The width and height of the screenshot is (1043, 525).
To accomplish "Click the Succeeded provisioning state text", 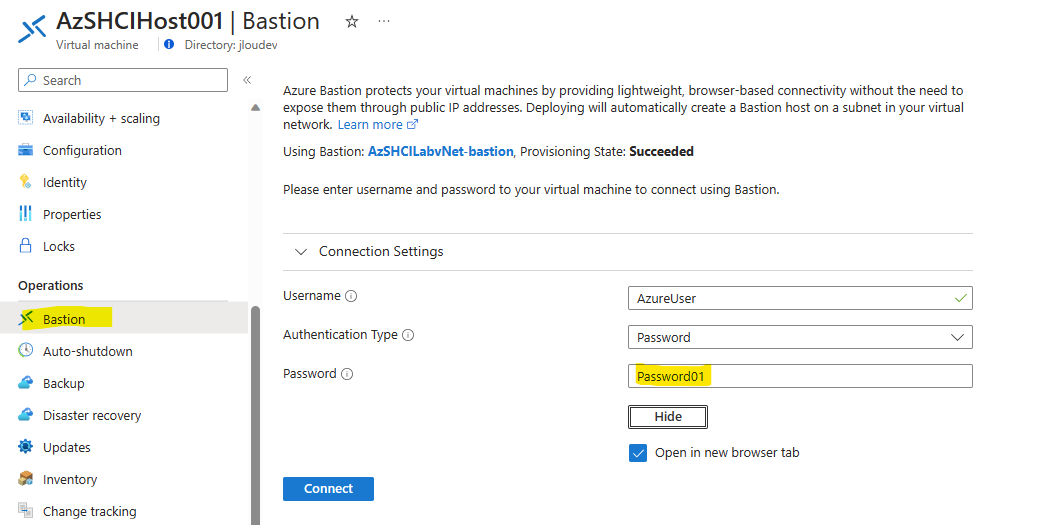I will point(661,151).
